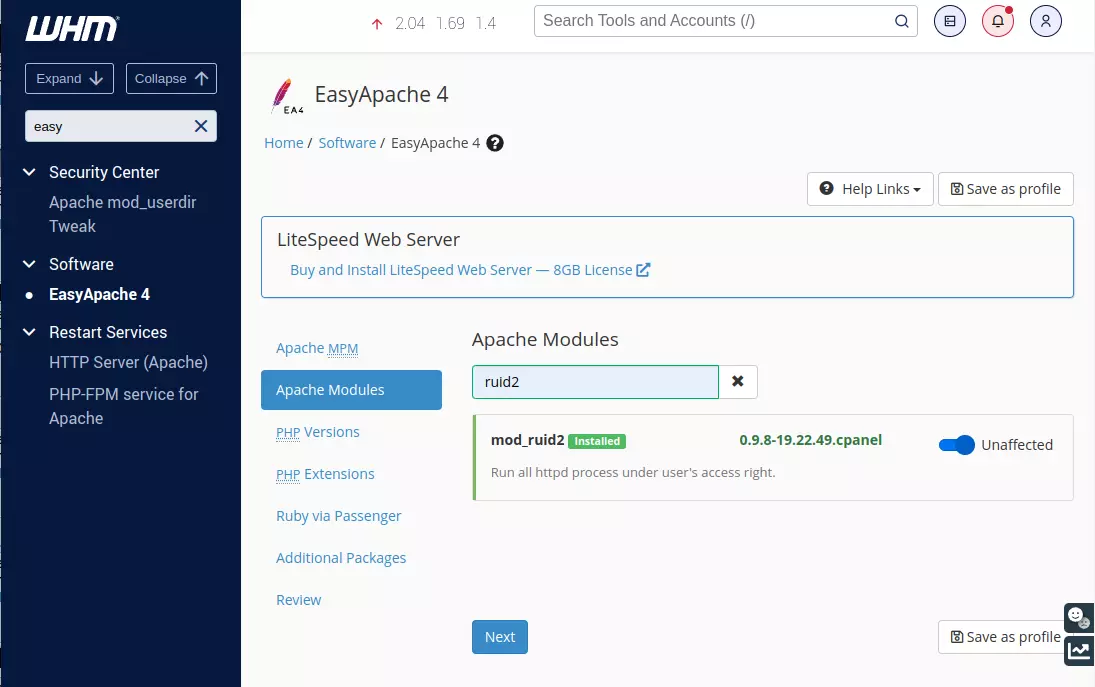Open the analytics graph icon

point(1078,651)
